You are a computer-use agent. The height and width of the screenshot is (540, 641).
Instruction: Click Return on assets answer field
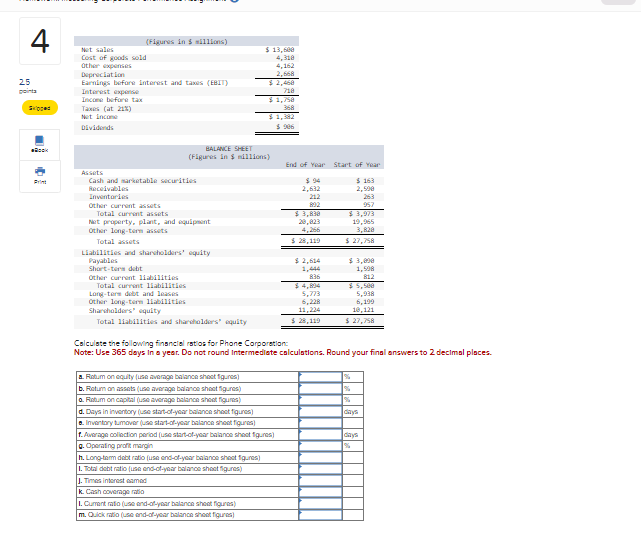coord(320,388)
